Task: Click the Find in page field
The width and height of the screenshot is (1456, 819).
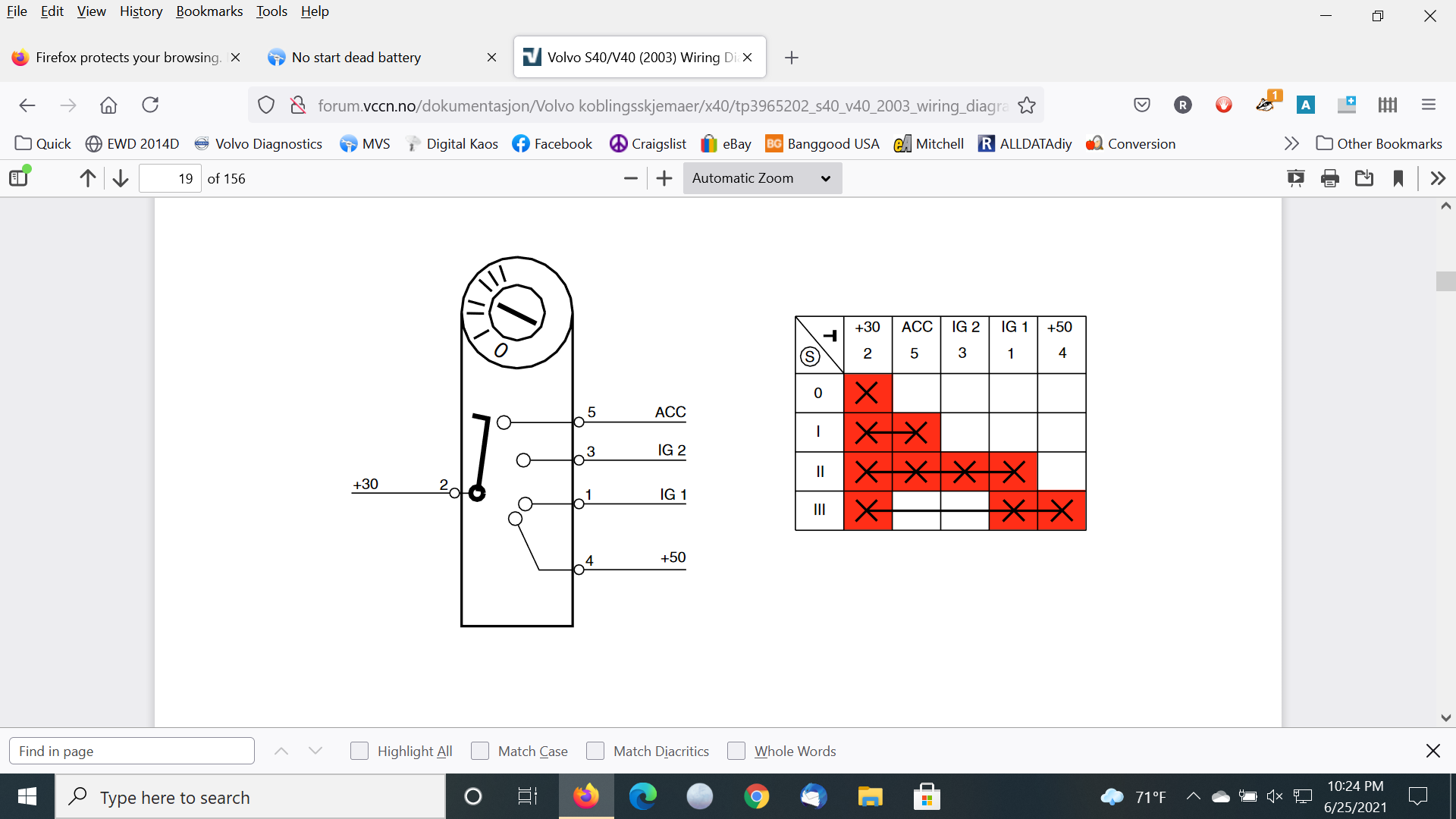Action: pos(132,751)
